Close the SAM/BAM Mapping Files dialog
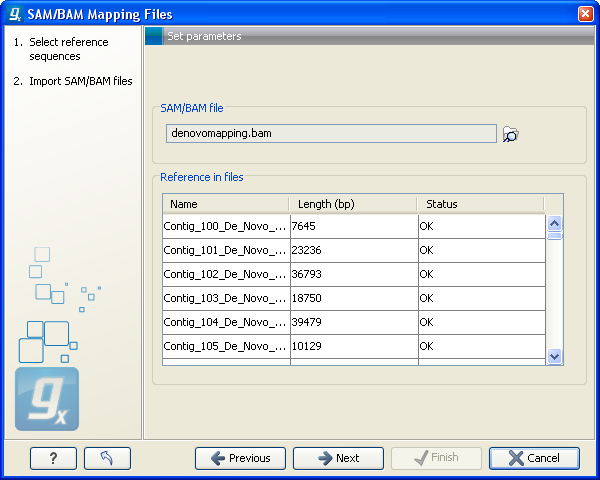Screen dimensions: 600x480 pos(585,14)
